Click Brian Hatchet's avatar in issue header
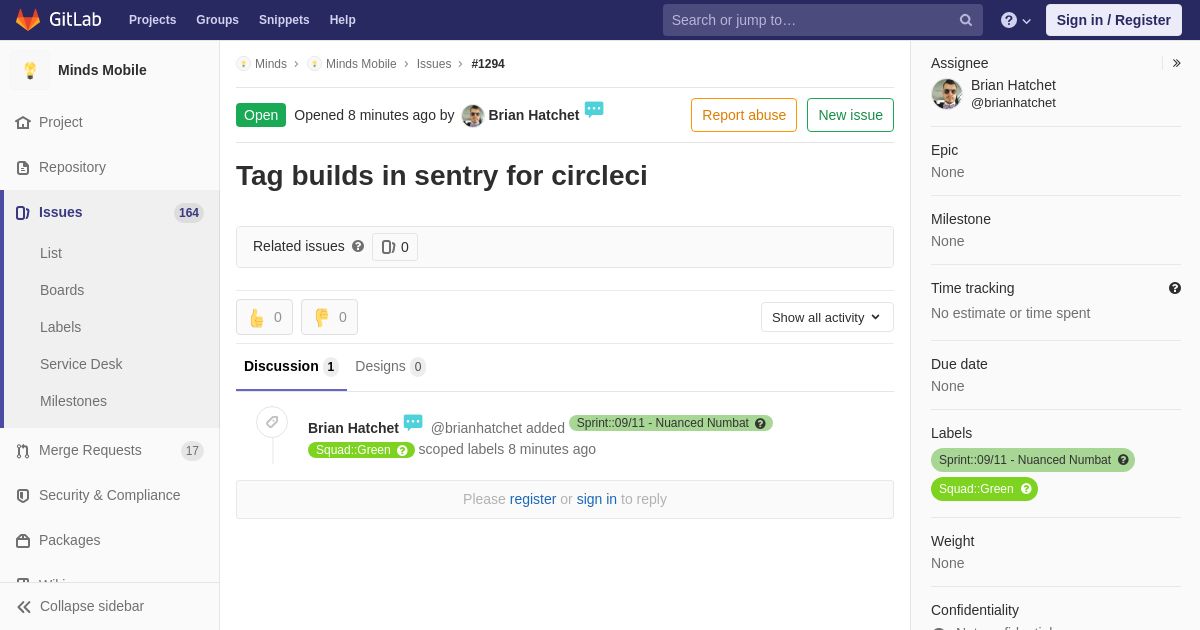The height and width of the screenshot is (630, 1200). coord(473,115)
